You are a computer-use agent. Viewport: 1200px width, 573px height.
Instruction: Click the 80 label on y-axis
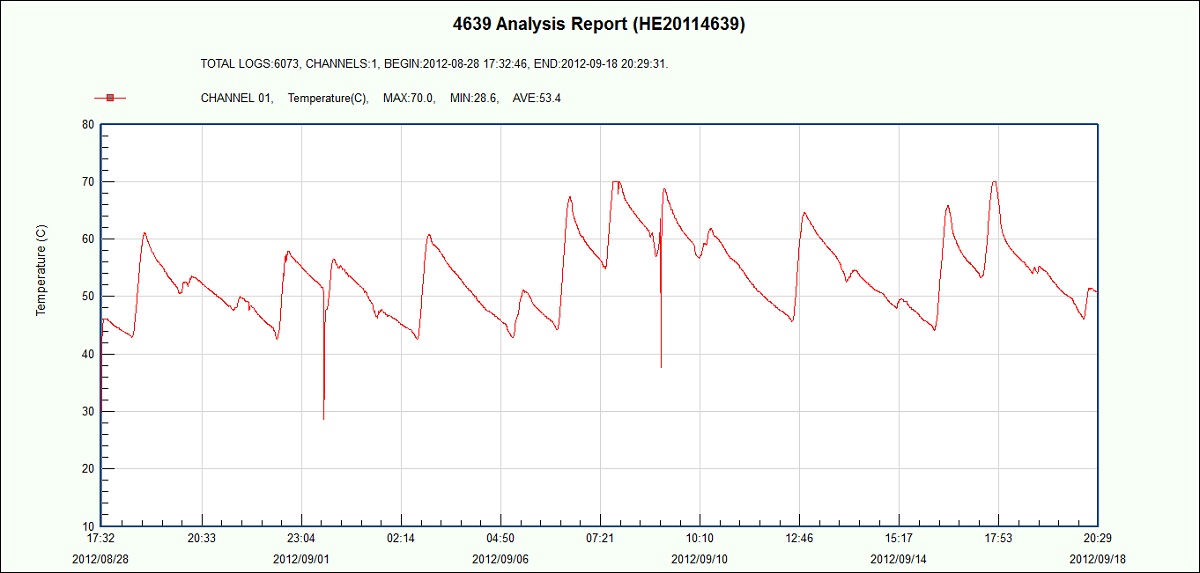click(87, 125)
